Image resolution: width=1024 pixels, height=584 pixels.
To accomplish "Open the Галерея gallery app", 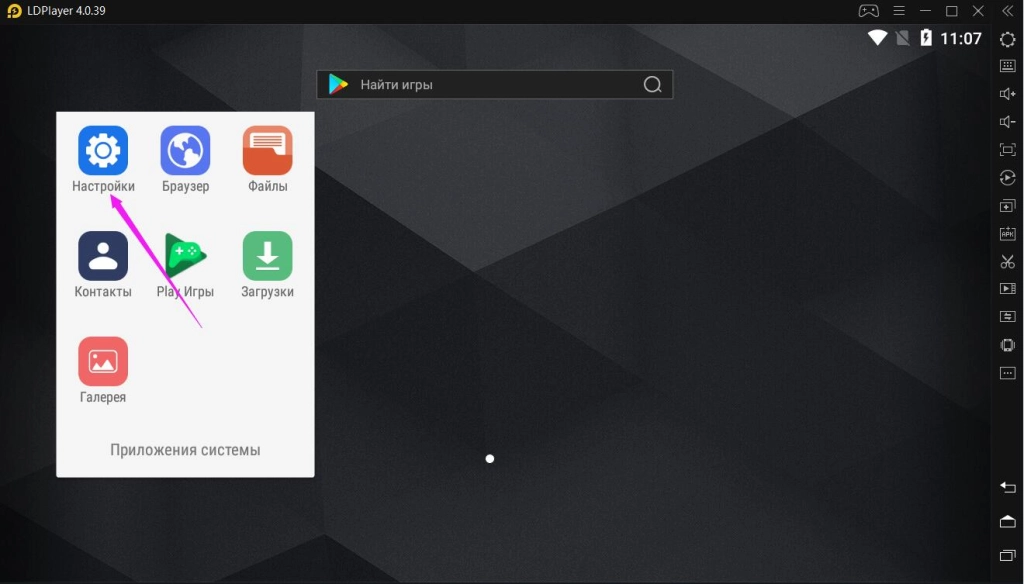I will click(103, 361).
